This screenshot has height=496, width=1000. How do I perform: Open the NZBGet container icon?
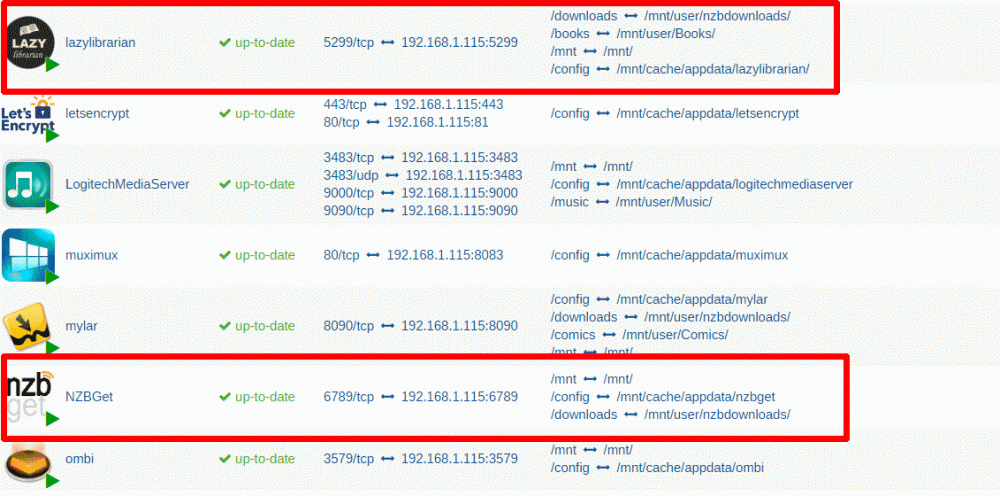click(32, 397)
